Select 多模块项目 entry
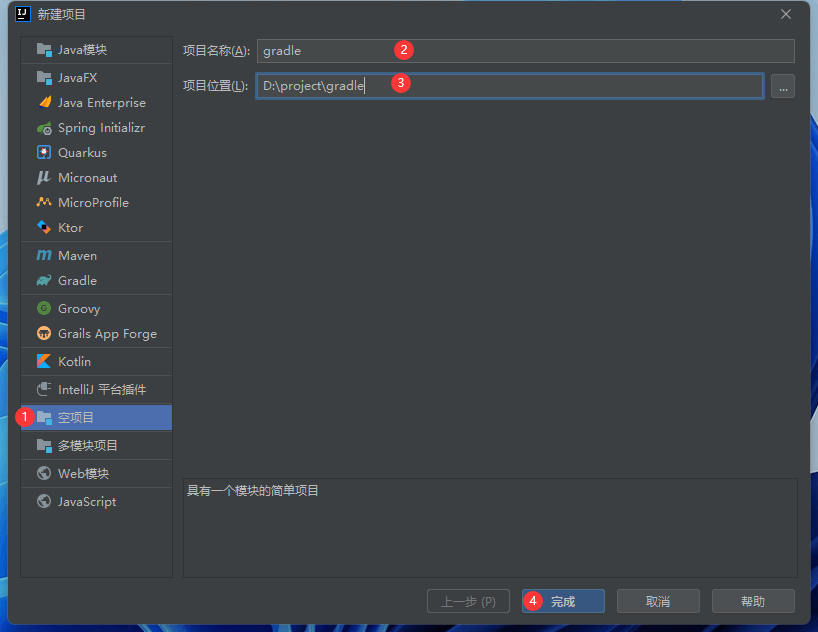Image resolution: width=818 pixels, height=632 pixels. click(x=97, y=446)
